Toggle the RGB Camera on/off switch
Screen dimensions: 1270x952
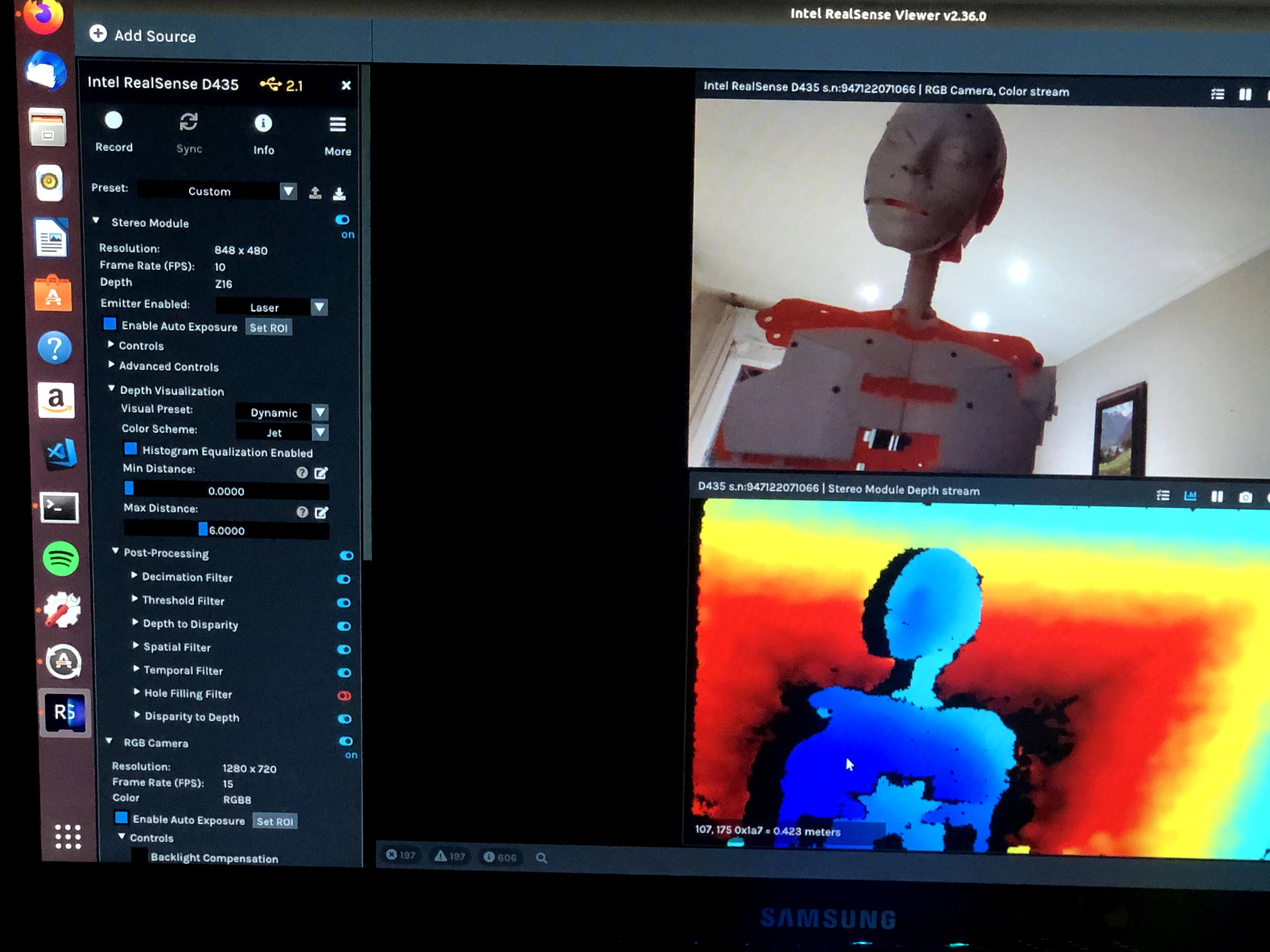[346, 741]
